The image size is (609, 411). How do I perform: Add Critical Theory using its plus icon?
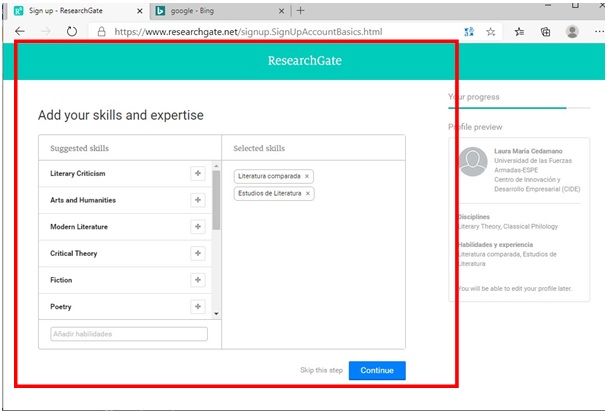coord(197,253)
